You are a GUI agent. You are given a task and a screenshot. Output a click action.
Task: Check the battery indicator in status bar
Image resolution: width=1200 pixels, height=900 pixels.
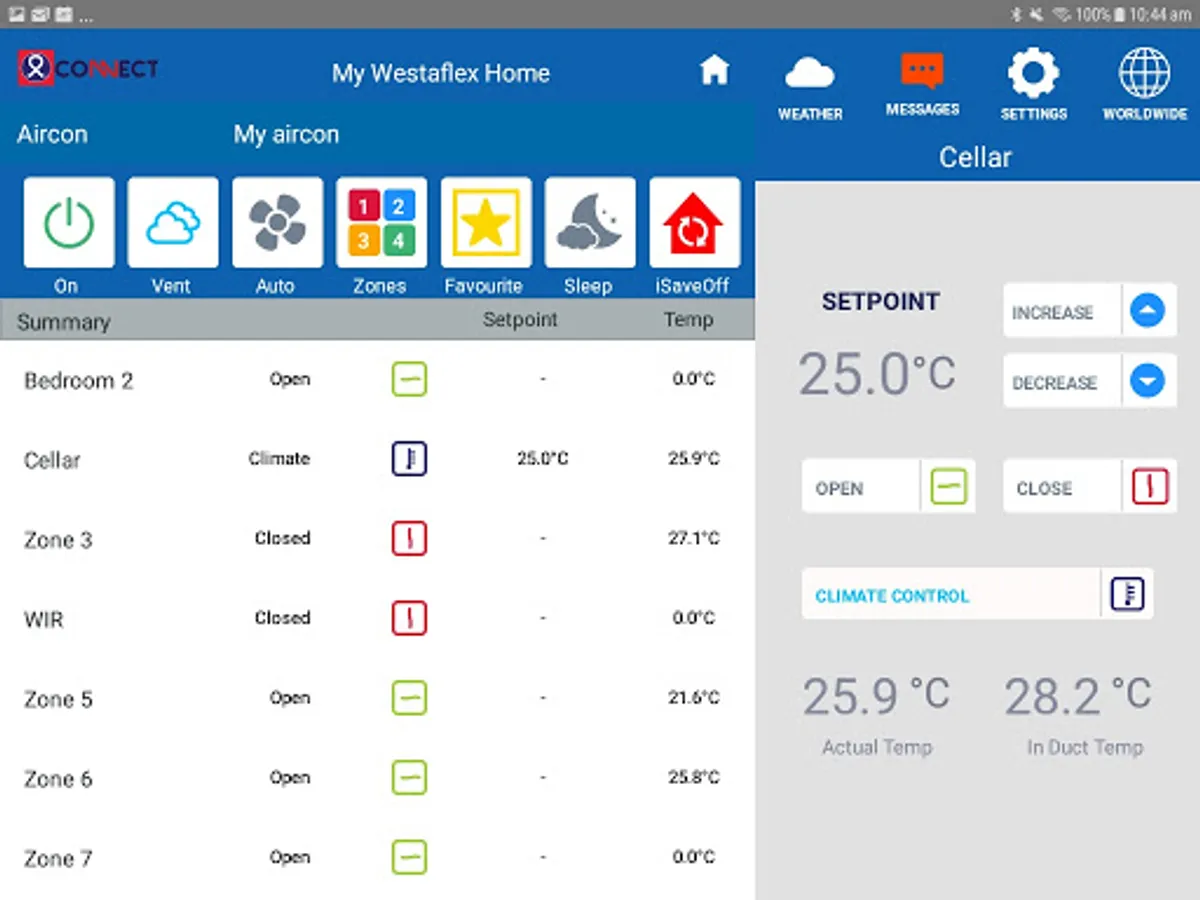1120,15
